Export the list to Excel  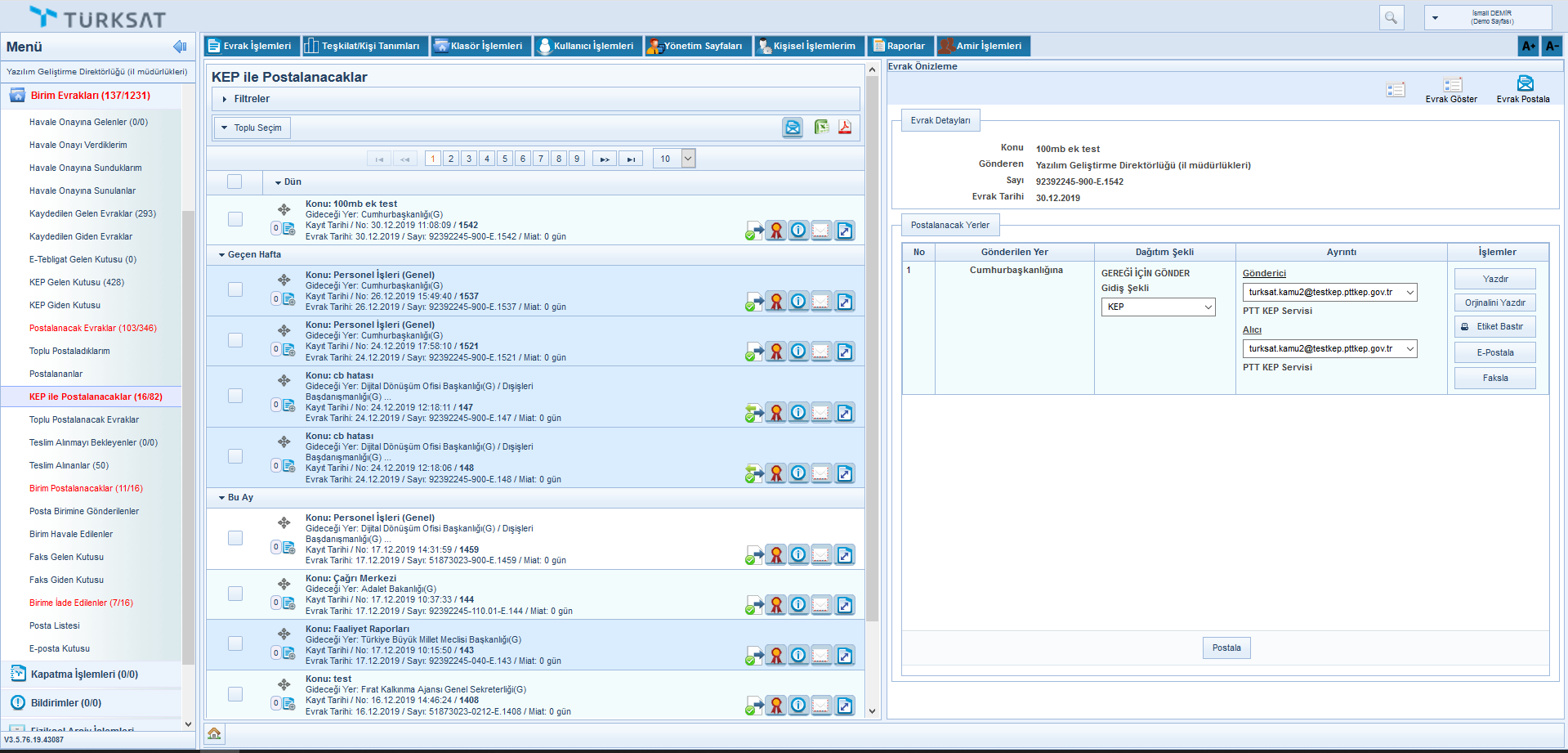click(x=820, y=128)
